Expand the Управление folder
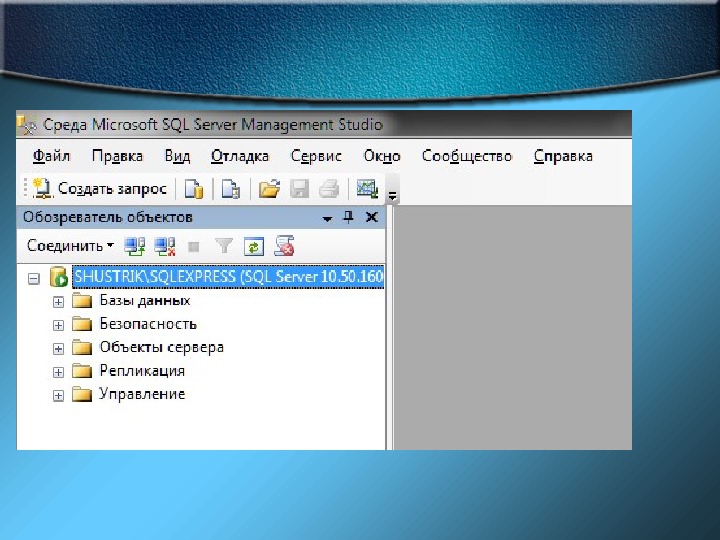The width and height of the screenshot is (720, 540). pos(58,396)
